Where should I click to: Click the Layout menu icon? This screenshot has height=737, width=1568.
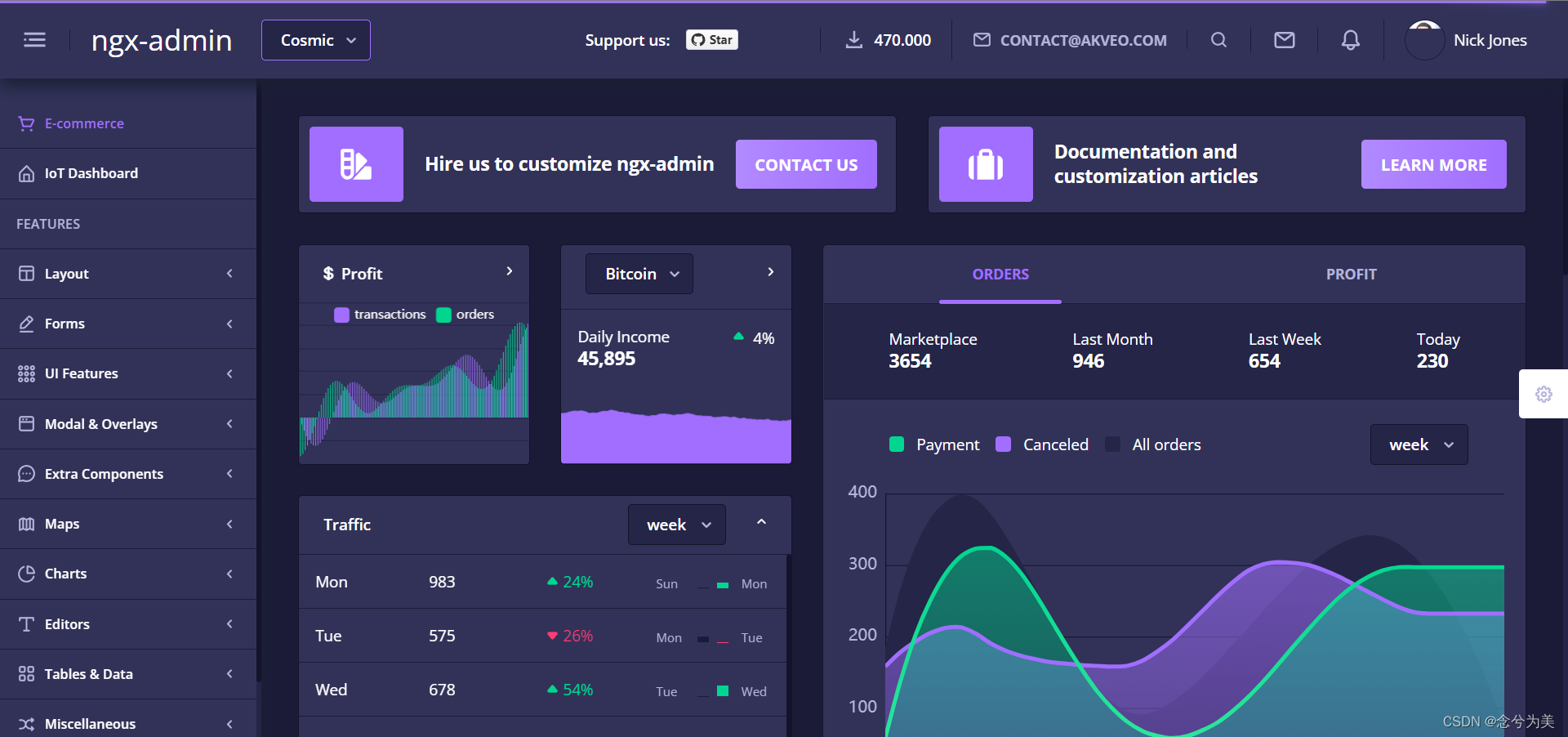click(x=26, y=274)
